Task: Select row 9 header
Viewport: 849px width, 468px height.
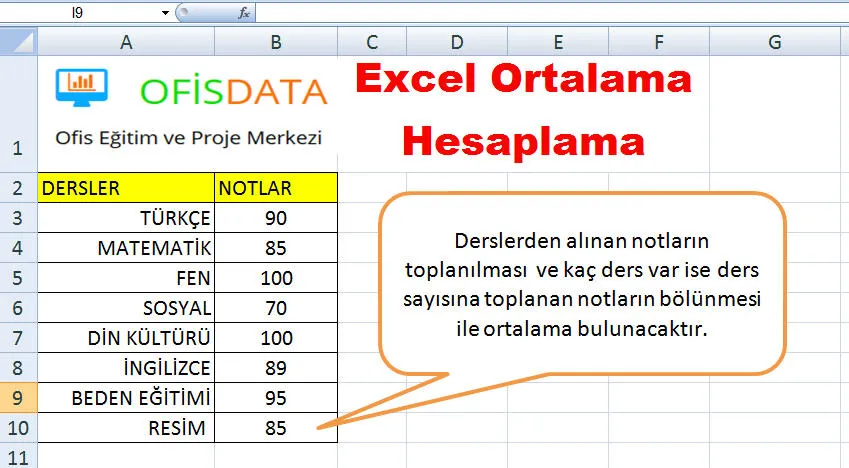Action: 18,398
